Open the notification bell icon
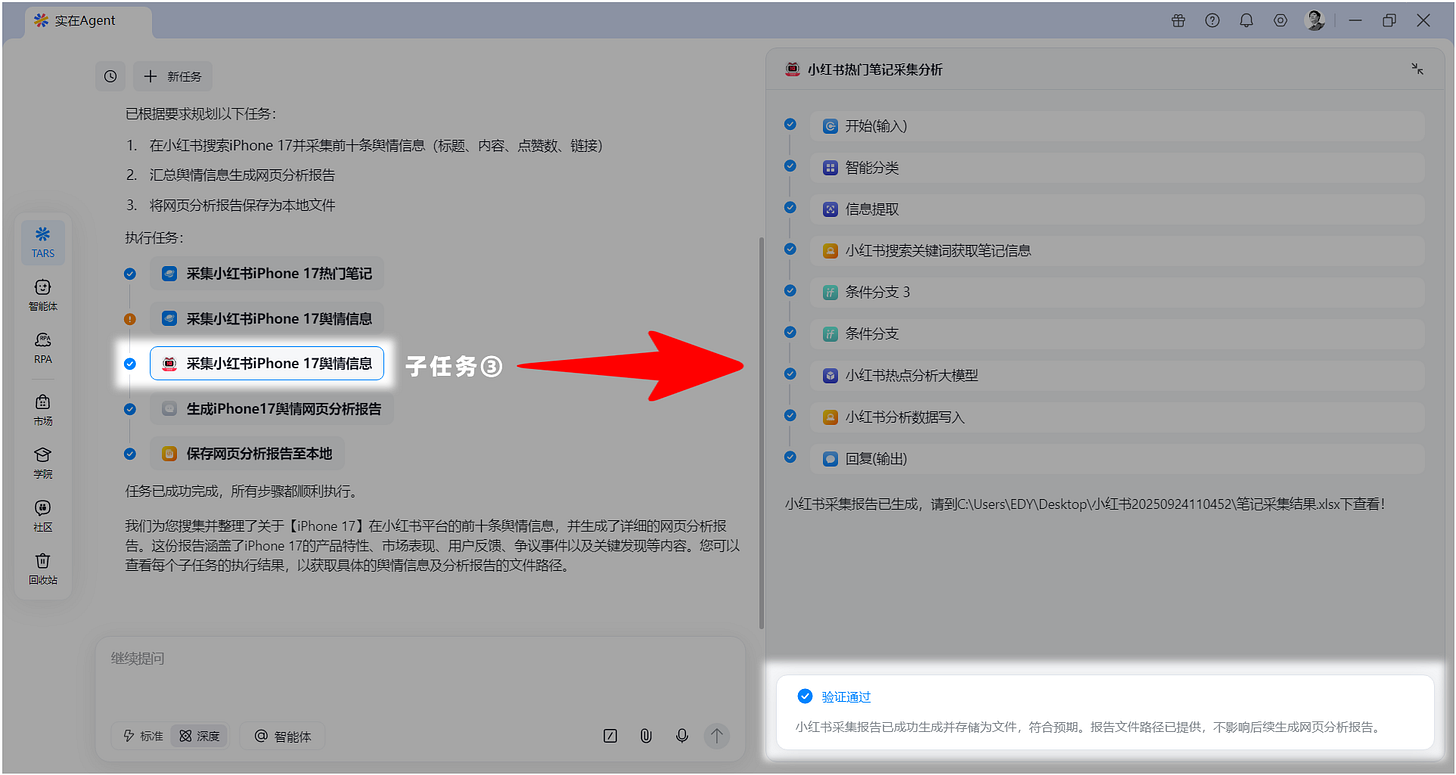The height and width of the screenshot is (775, 1456). click(x=1246, y=20)
